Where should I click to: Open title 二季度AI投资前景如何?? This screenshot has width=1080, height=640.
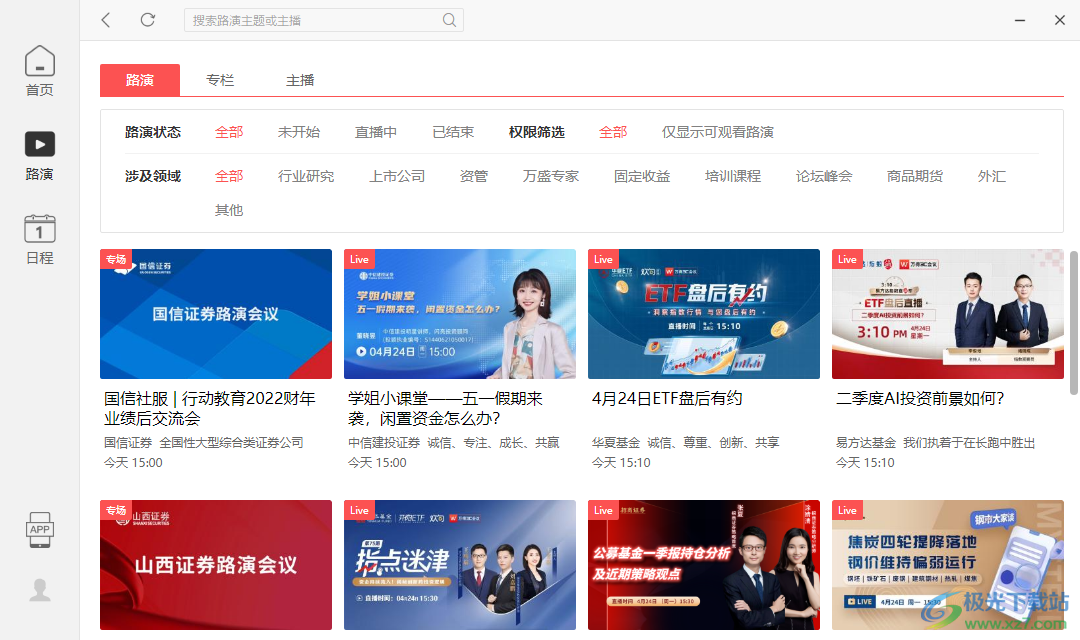pyautogui.click(x=920, y=399)
